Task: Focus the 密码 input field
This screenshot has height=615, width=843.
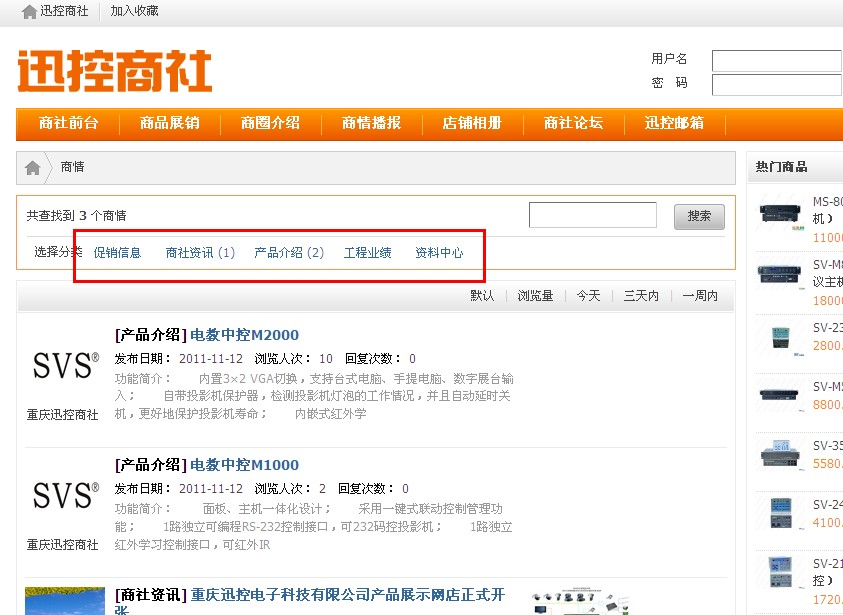Action: pos(777,85)
